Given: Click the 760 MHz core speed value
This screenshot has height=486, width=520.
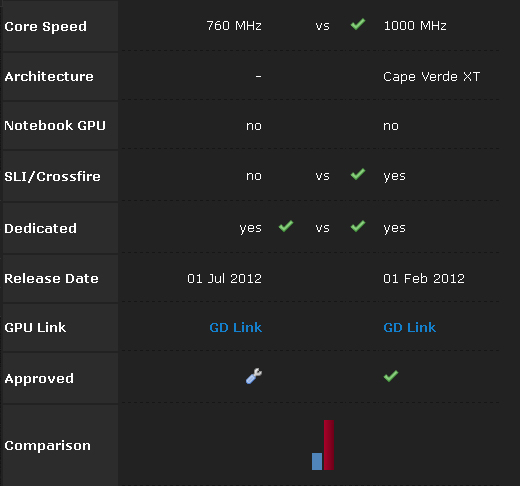Looking at the screenshot, I should pos(234,26).
